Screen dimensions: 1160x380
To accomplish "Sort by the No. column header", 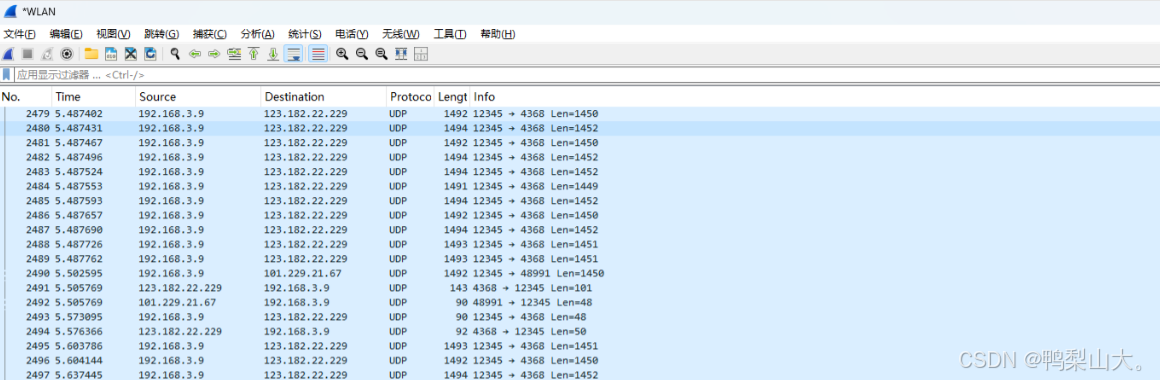I will [x=26, y=97].
